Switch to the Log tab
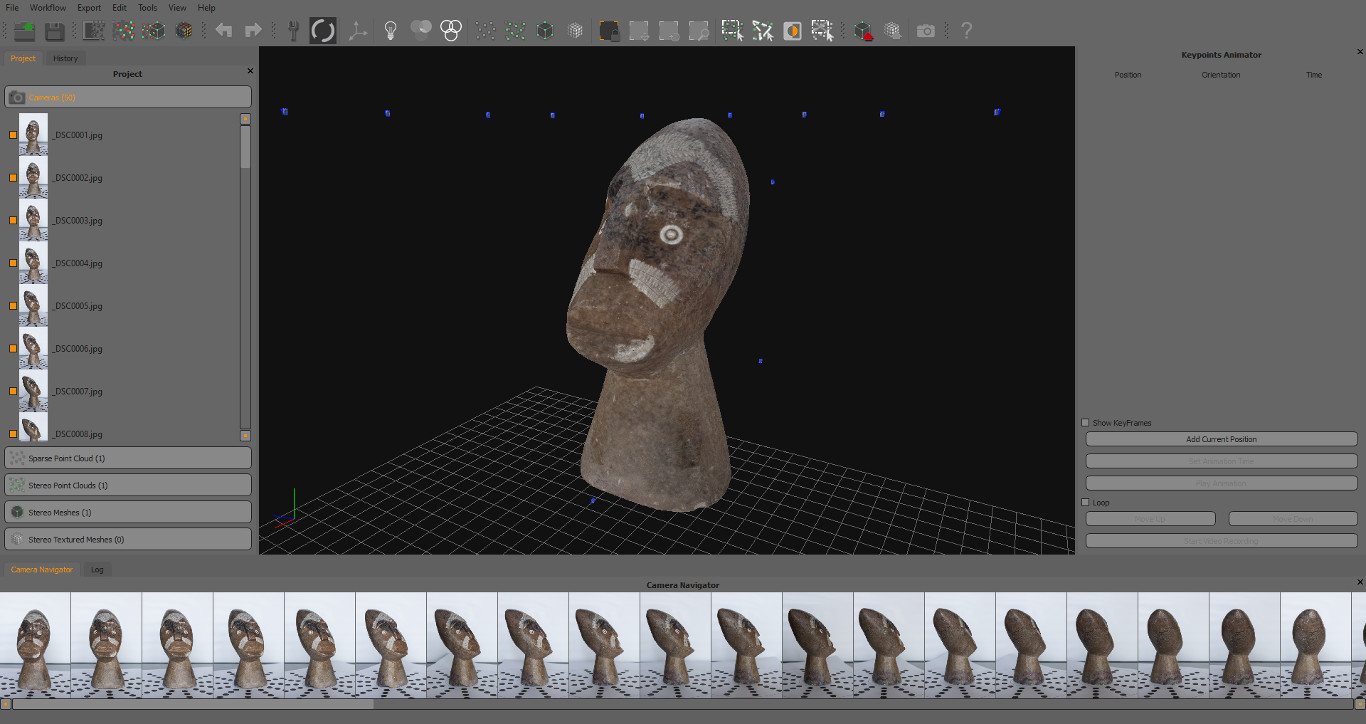 point(97,569)
